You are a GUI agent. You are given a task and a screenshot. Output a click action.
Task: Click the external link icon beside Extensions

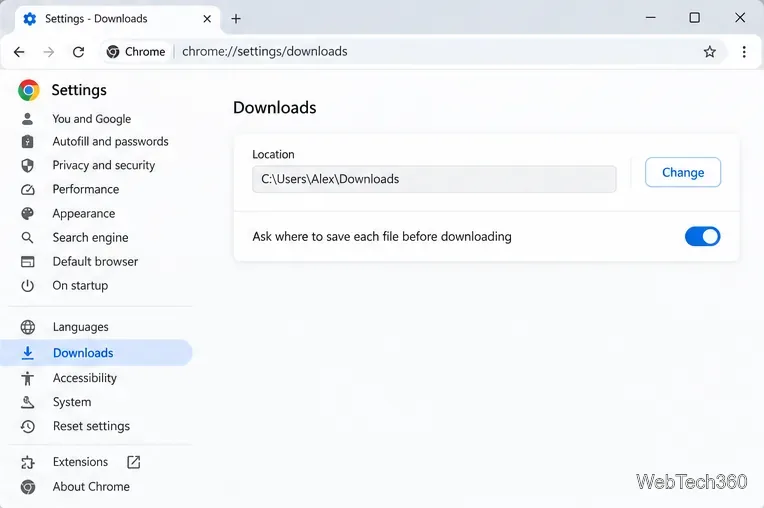(134, 462)
